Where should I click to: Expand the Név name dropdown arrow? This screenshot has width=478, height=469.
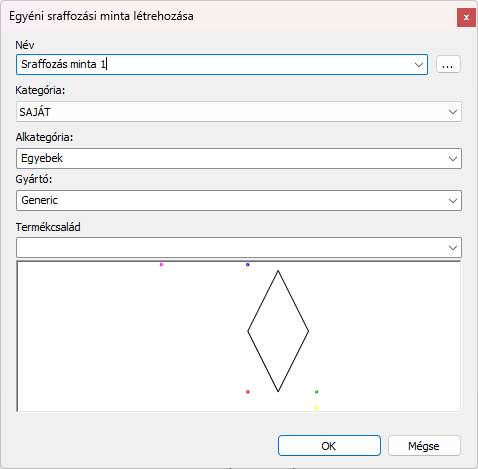pos(419,65)
